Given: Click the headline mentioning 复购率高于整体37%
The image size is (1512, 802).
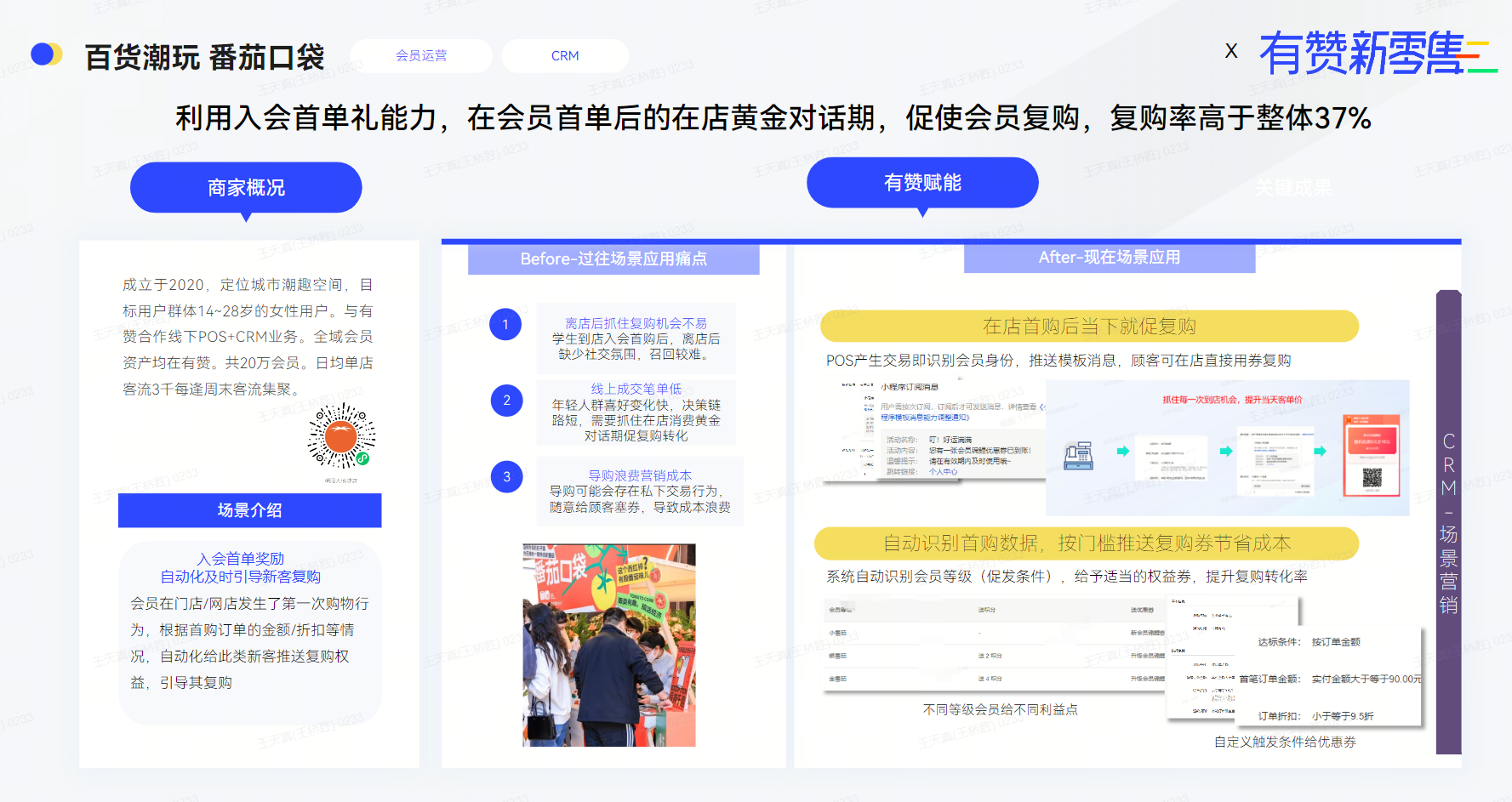Looking at the screenshot, I should [773, 118].
